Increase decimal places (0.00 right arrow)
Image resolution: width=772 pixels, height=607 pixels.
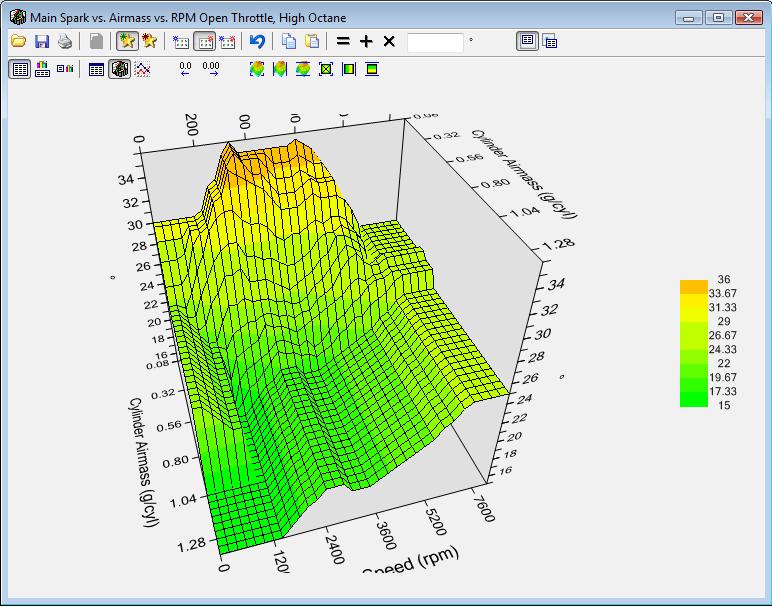(210, 69)
